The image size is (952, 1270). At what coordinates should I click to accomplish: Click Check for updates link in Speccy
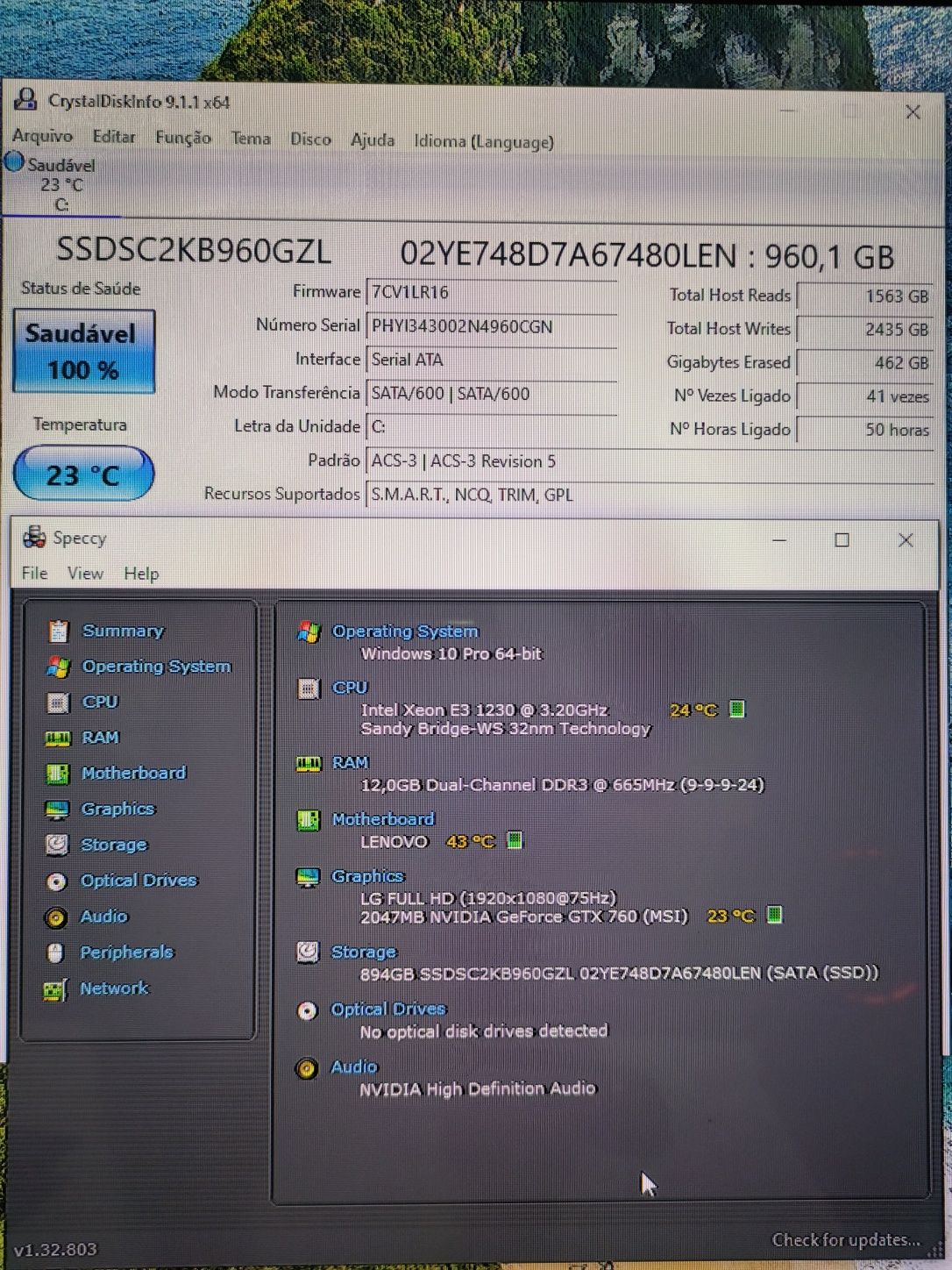coord(846,1239)
